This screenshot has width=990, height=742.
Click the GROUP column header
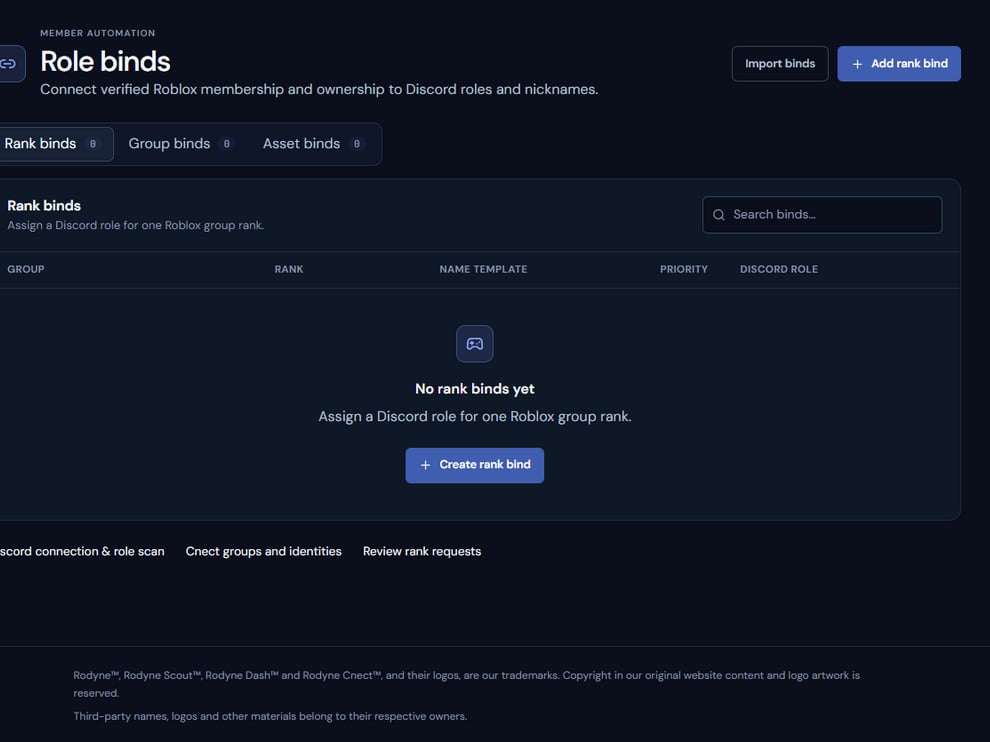(x=26, y=269)
